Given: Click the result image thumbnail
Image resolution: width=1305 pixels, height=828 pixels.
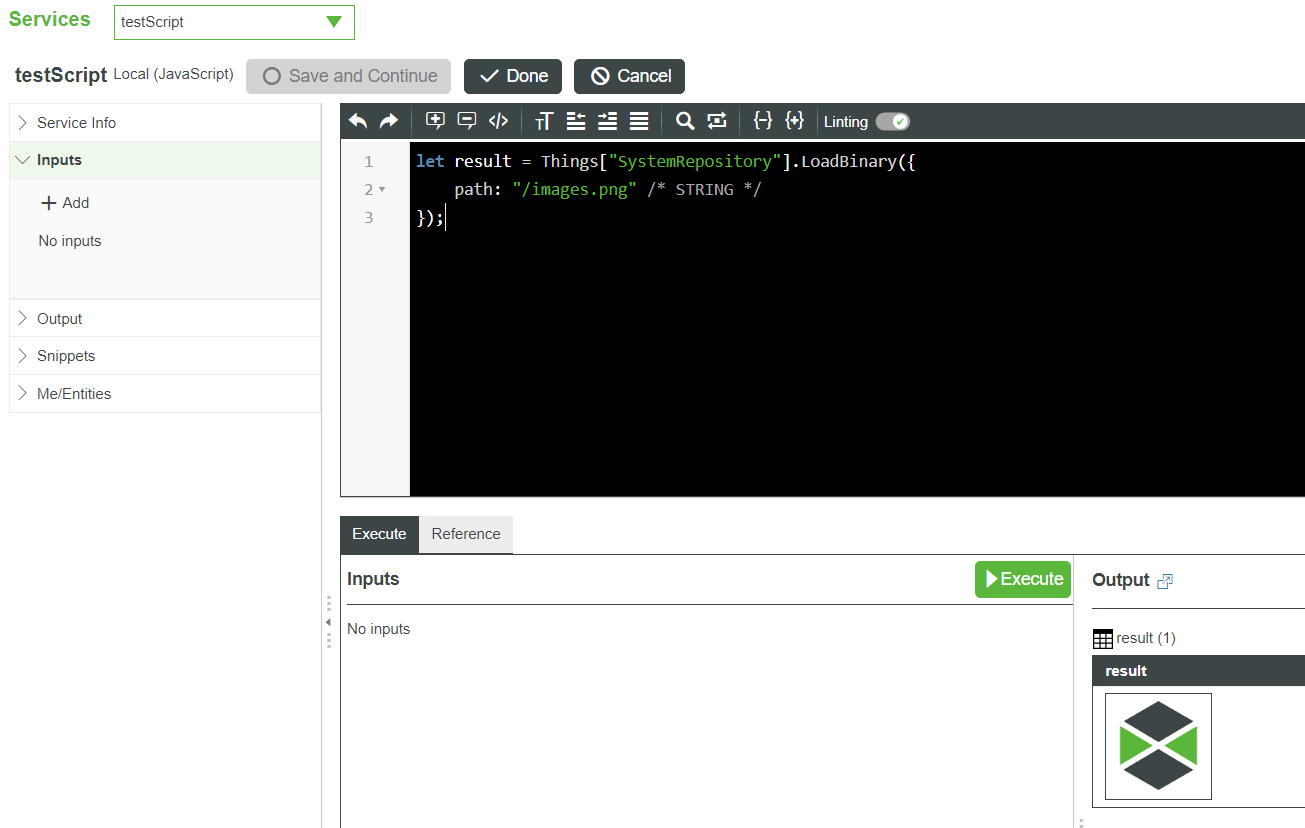Looking at the screenshot, I should [1157, 746].
